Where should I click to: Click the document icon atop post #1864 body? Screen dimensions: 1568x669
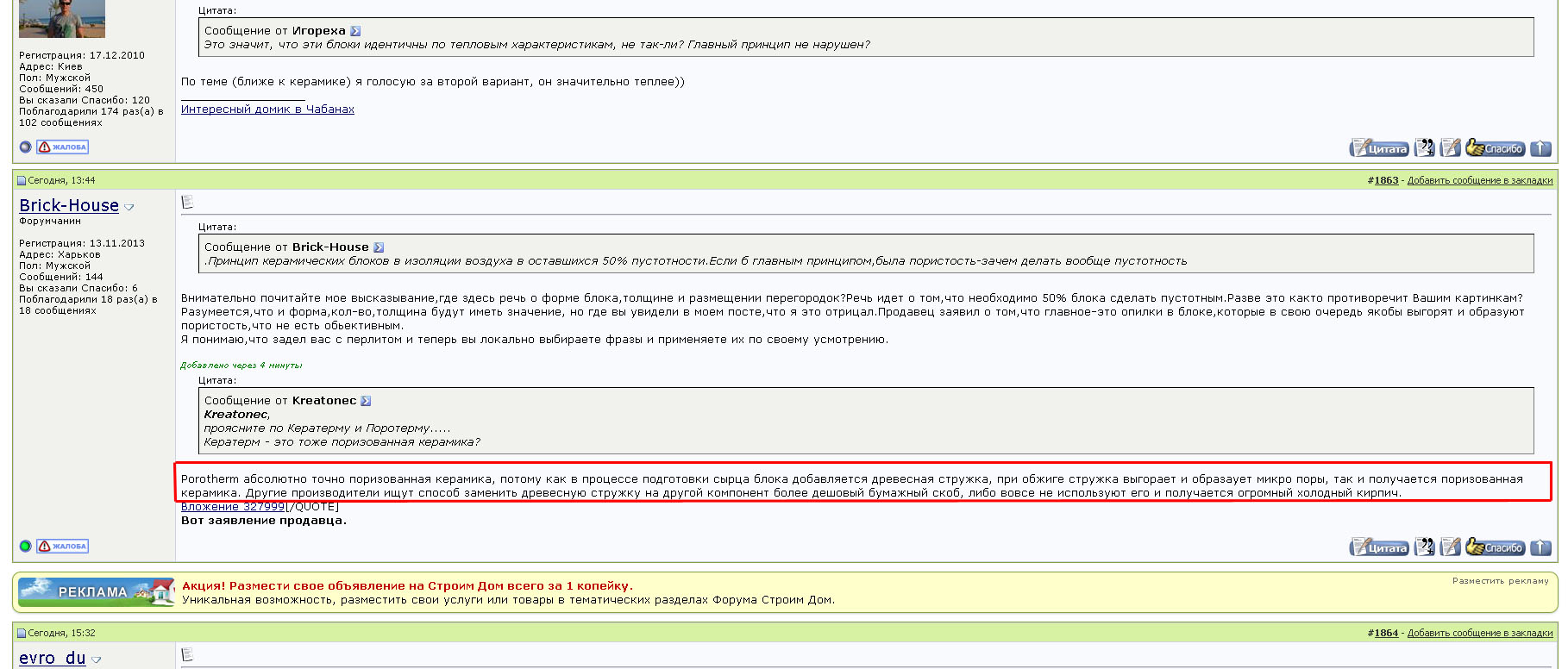tap(187, 655)
